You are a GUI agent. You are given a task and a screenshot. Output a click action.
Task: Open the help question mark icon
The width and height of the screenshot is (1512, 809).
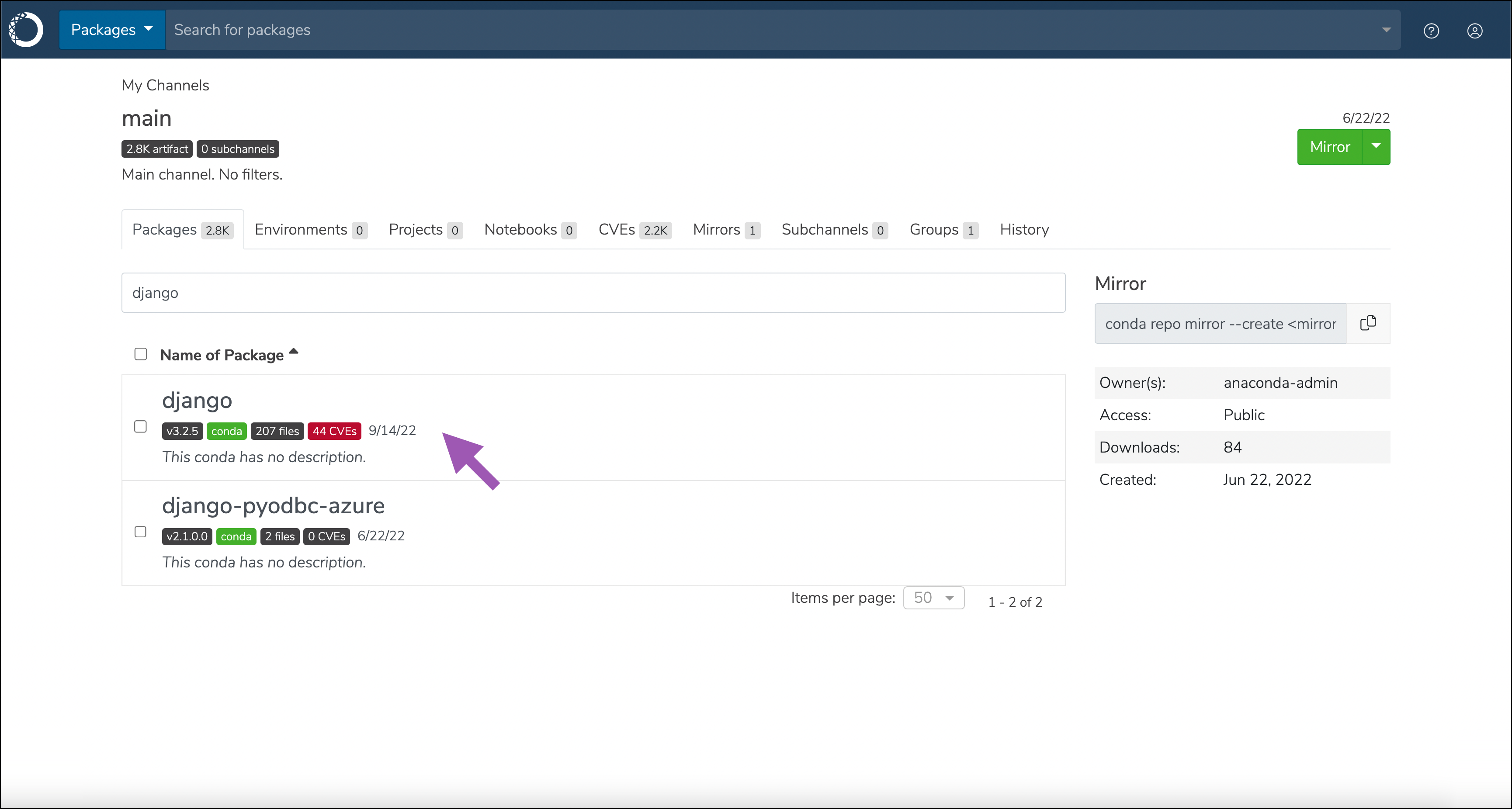click(1431, 31)
